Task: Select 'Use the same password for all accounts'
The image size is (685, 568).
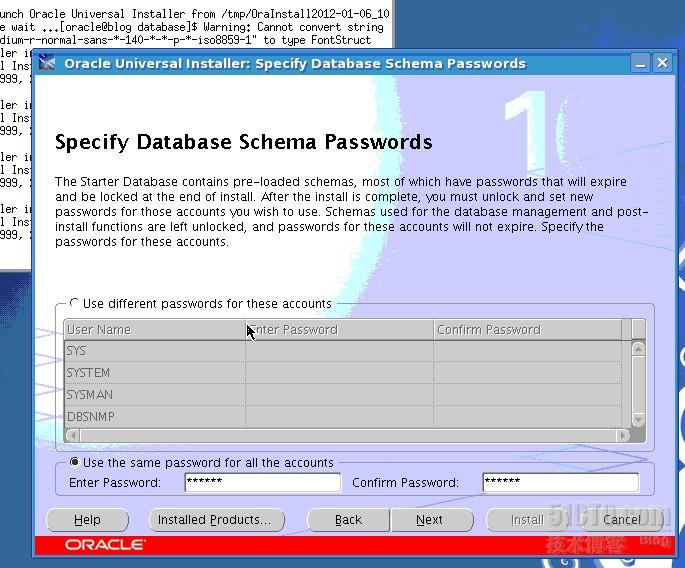Action: (x=74, y=461)
